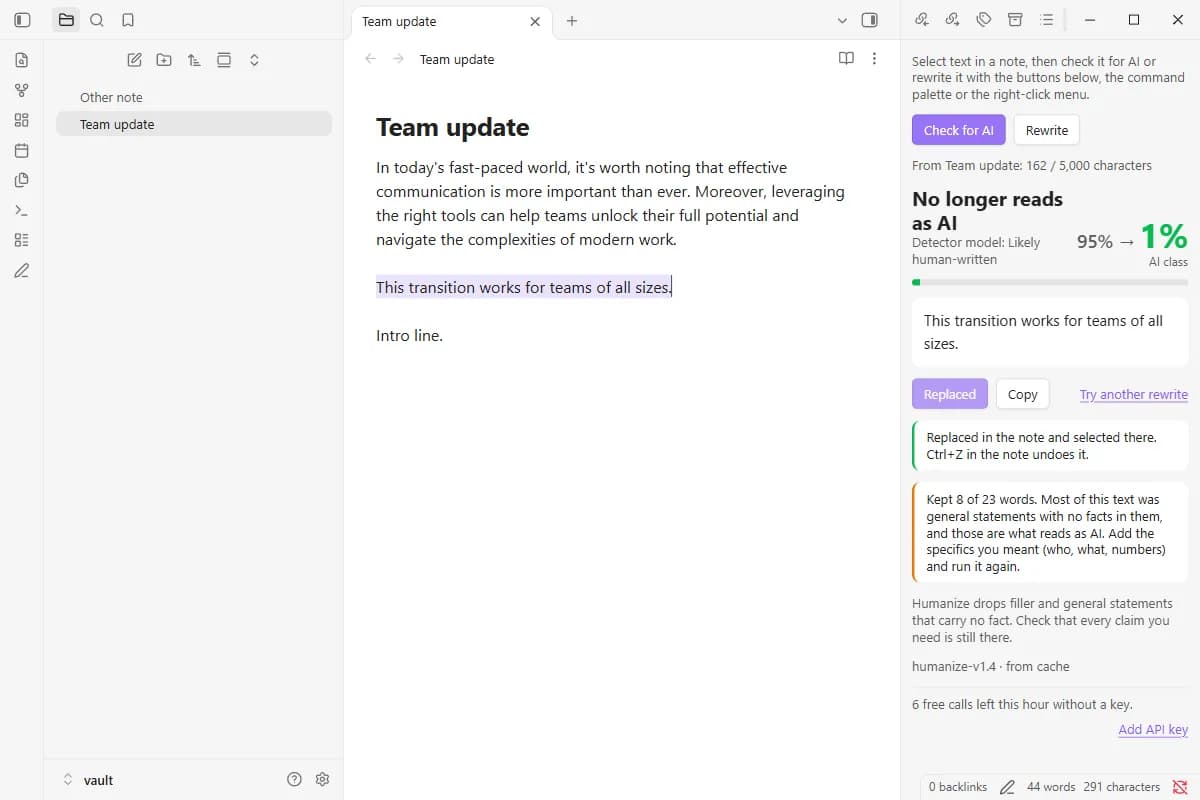This screenshot has width=1200, height=800.
Task: Add a new tab
Action: click(572, 21)
